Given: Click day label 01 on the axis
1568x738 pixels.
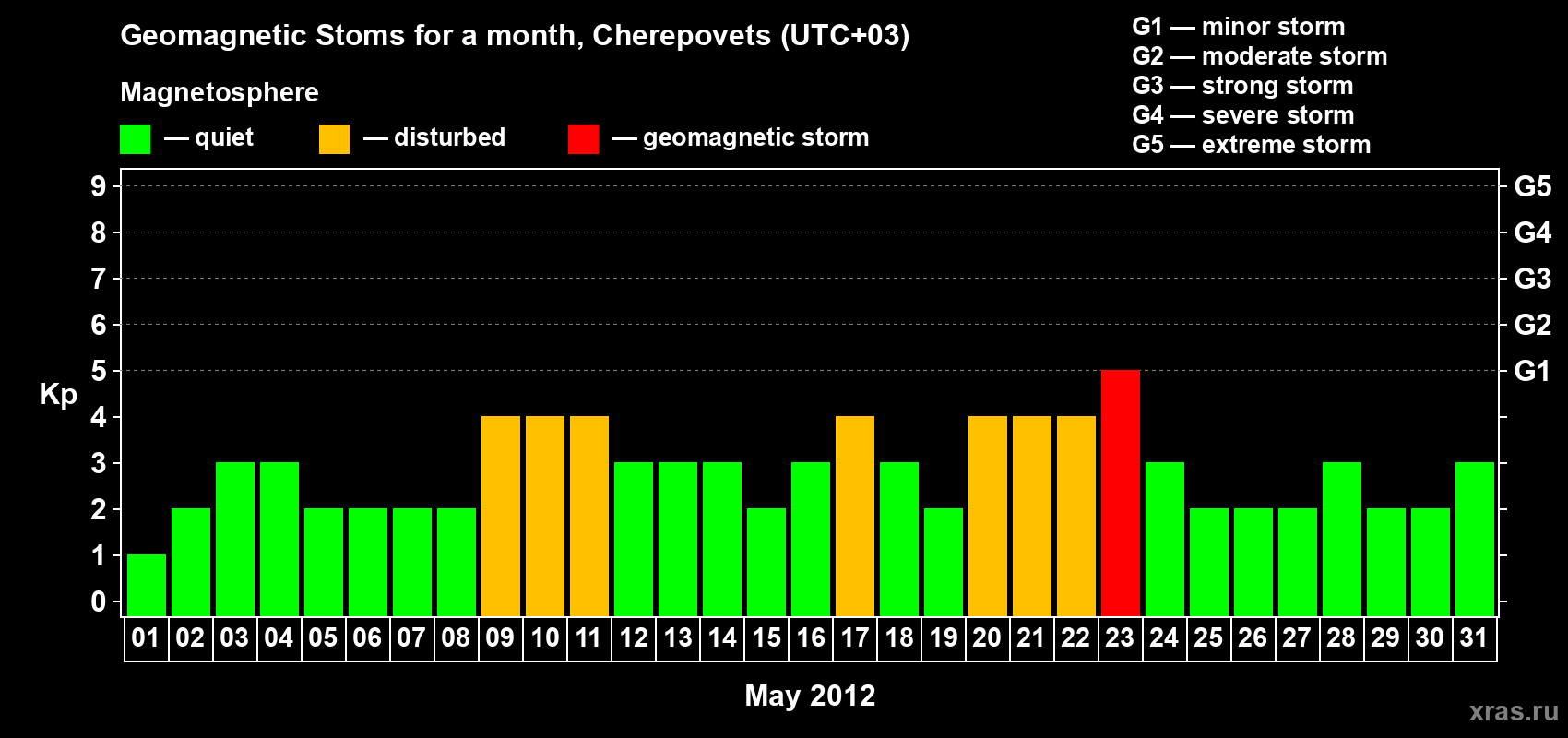Looking at the screenshot, I should click(x=147, y=638).
